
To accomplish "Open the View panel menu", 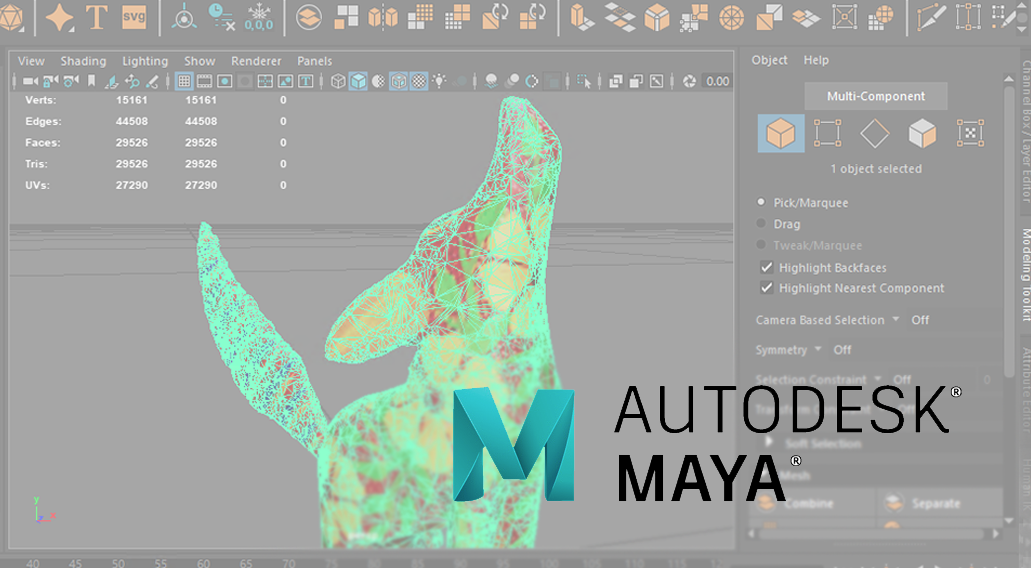I will pos(31,61).
